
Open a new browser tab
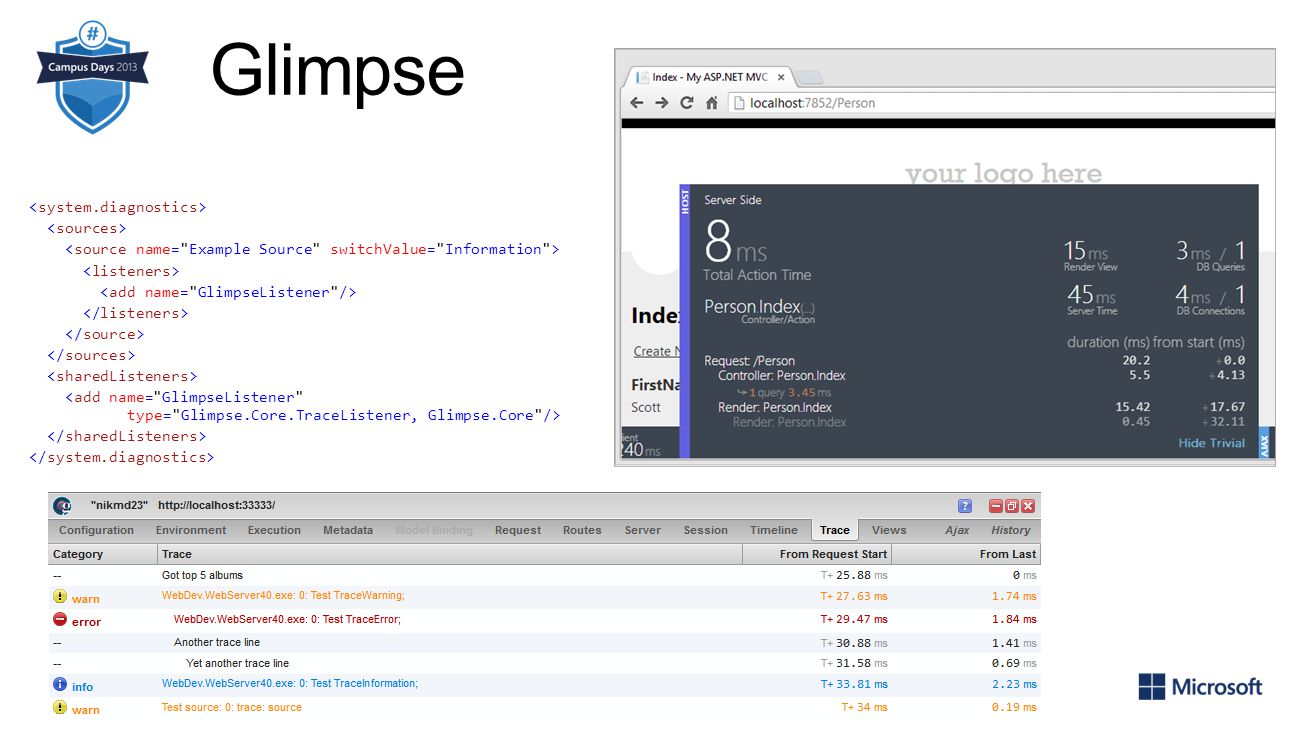pyautogui.click(x=810, y=78)
